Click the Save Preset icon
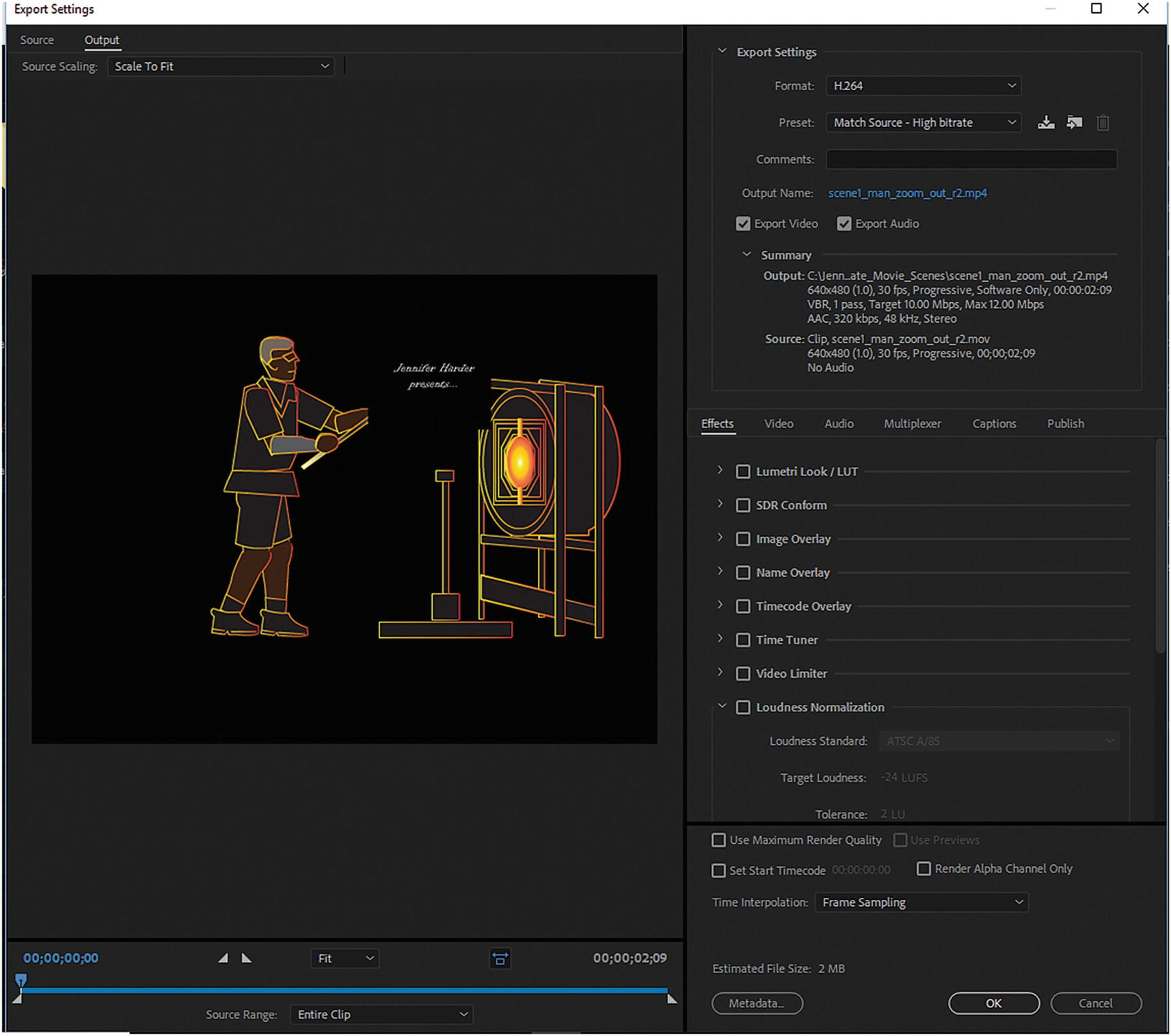Viewport: 1171px width, 1036px height. [1045, 122]
